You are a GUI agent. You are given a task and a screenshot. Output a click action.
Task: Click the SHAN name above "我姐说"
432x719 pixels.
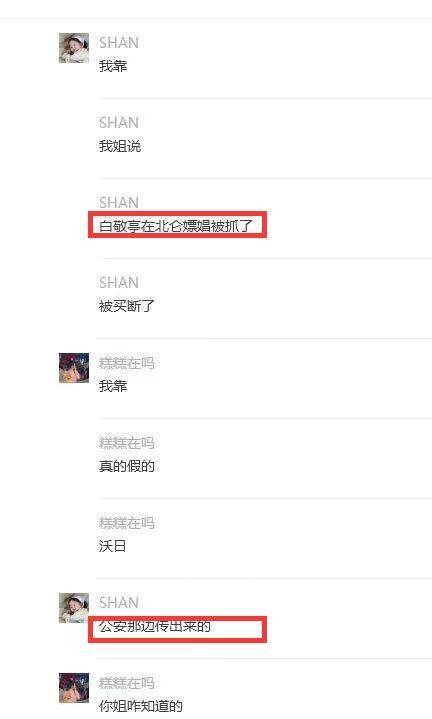click(119, 122)
